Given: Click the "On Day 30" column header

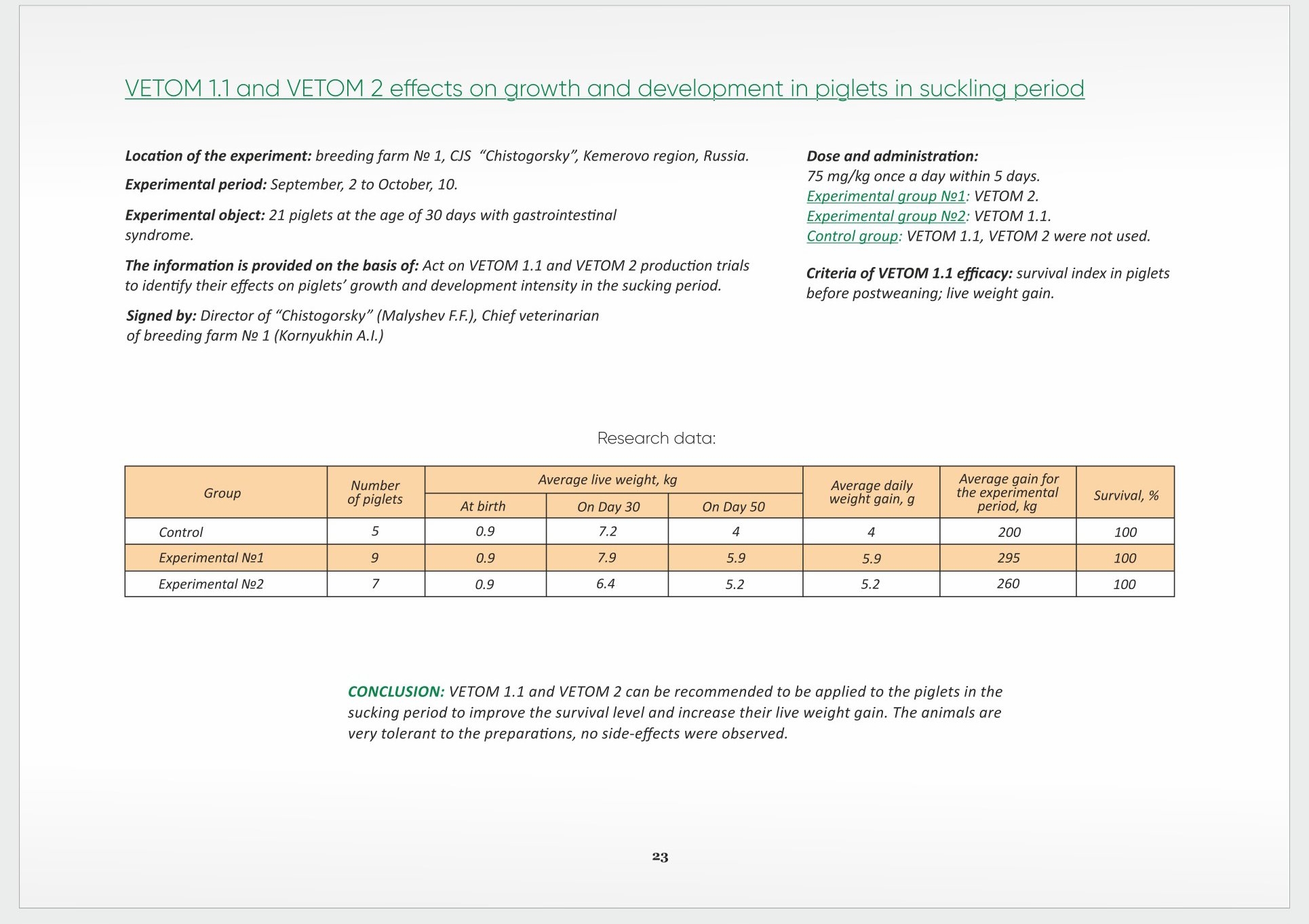Looking at the screenshot, I should [x=608, y=507].
